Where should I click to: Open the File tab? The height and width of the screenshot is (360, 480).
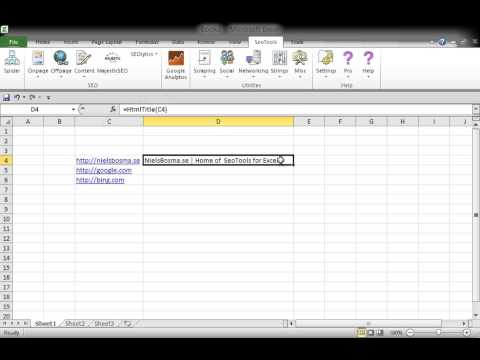tap(13, 42)
